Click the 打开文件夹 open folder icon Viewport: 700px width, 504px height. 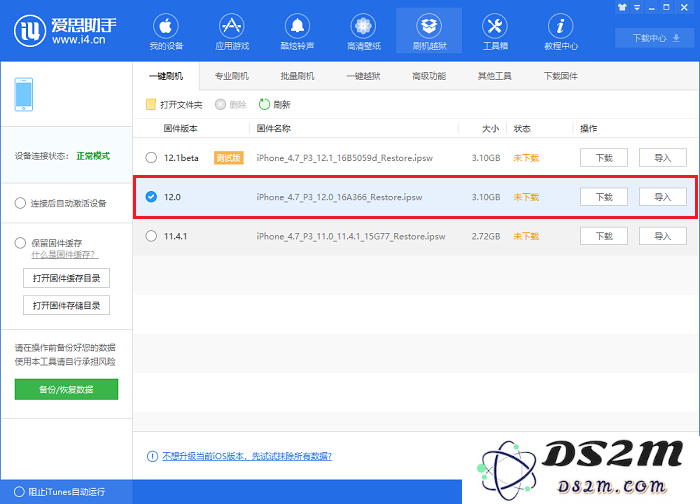pos(151,104)
